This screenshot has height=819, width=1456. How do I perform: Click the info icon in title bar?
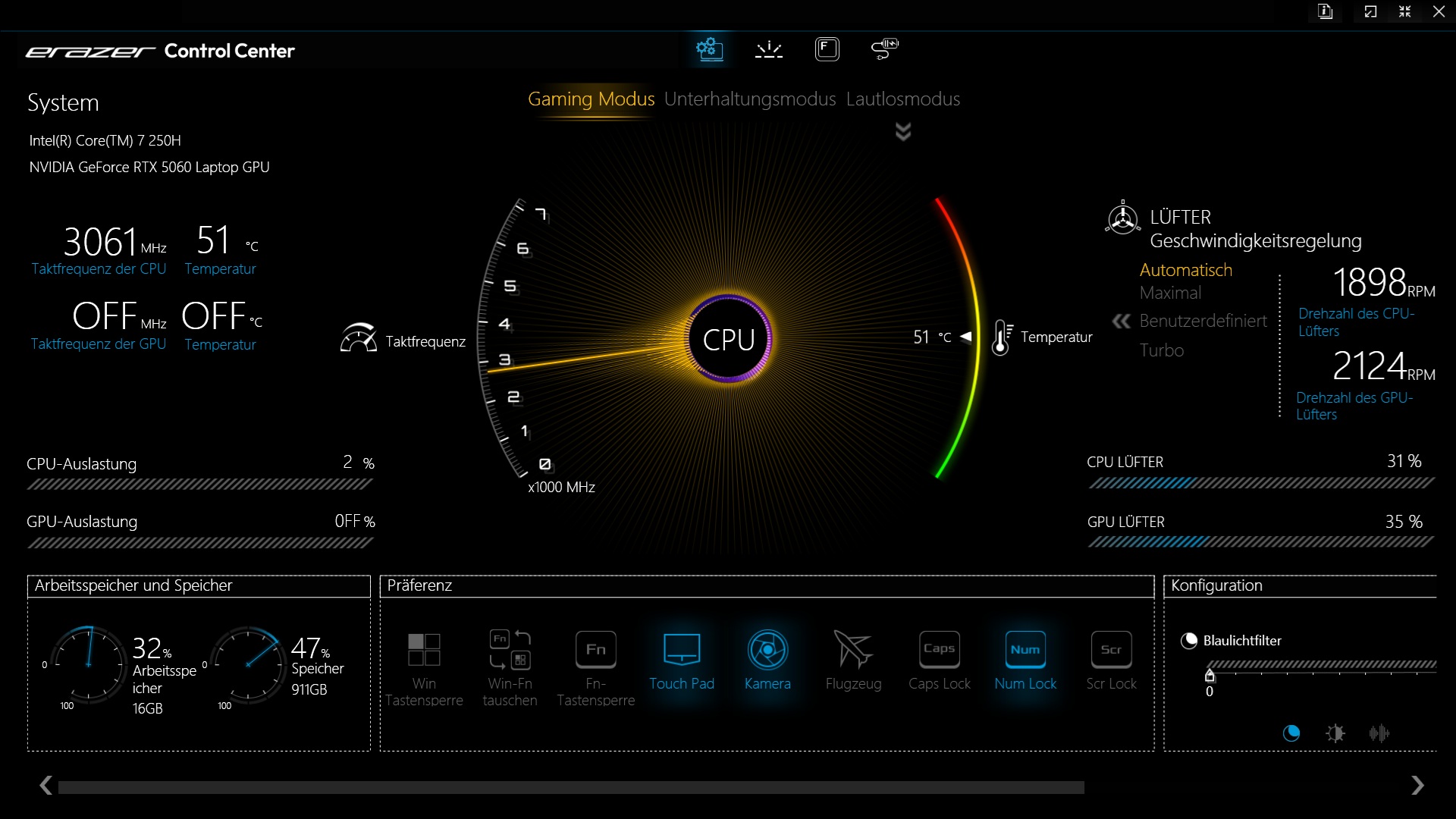click(x=1325, y=11)
